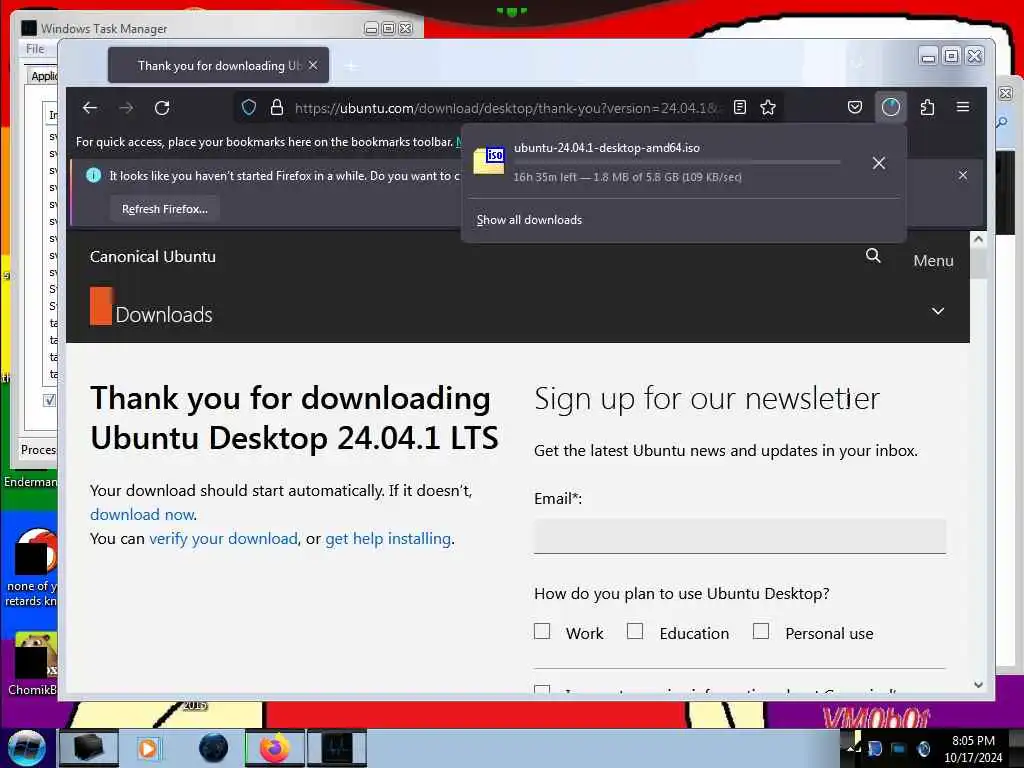Open the Ubuntu site Menu
This screenshot has height=768, width=1024.
[933, 261]
